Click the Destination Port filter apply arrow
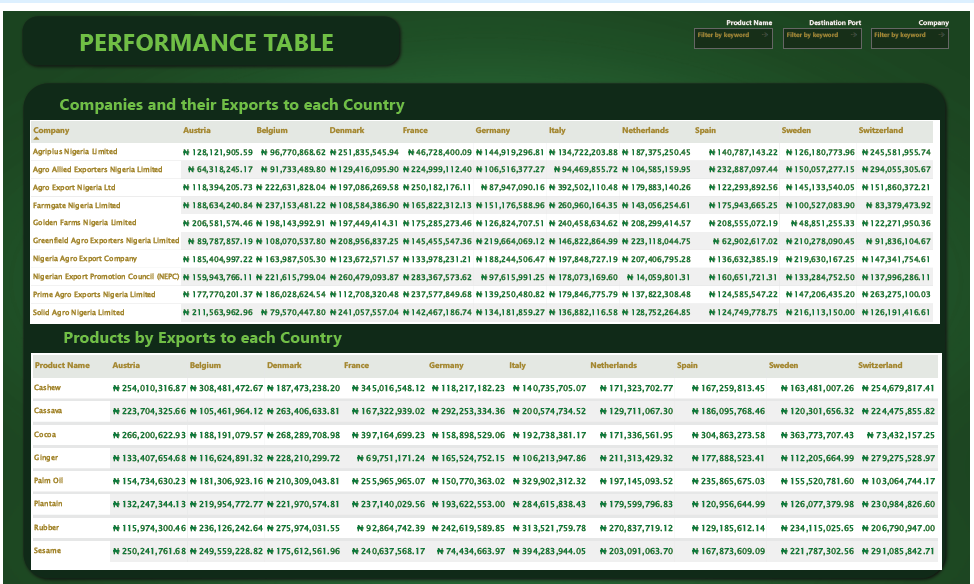This screenshot has width=974, height=584. (853, 35)
